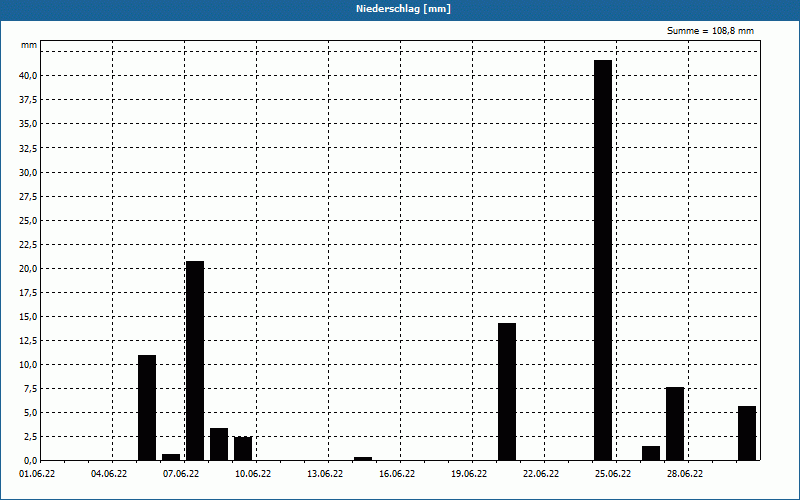
Task: Click the "25.06.22" date label
Action: [x=612, y=474]
